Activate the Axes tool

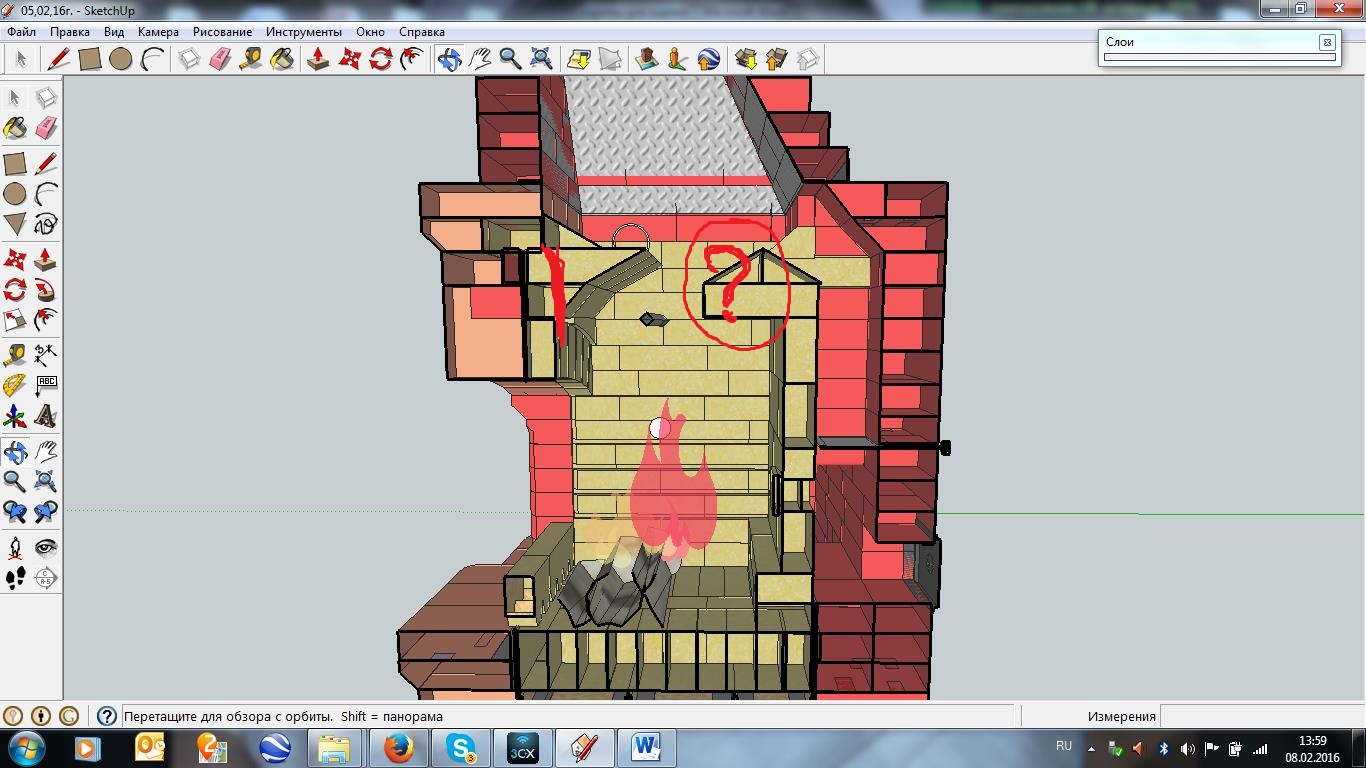pos(15,415)
